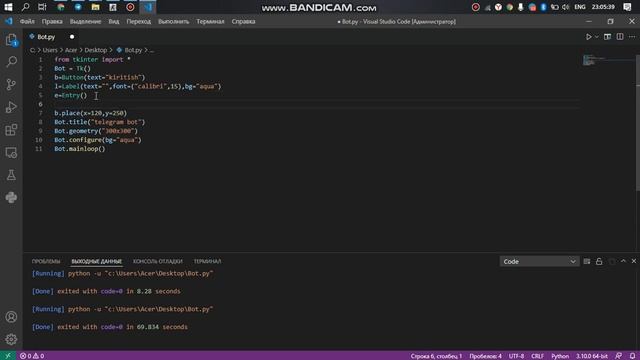Open the Source Control view
Viewport: 640px width, 360px height.
pyautogui.click(x=11, y=84)
